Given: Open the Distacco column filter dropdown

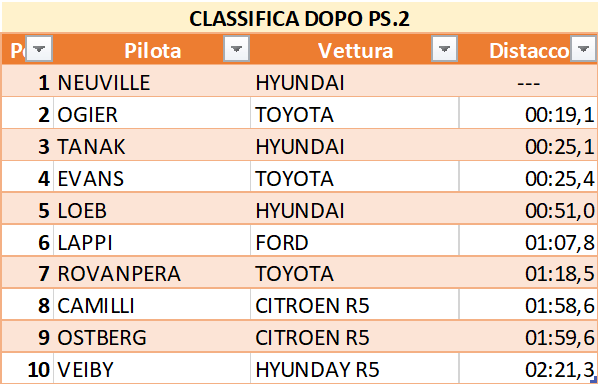Looking at the screenshot, I should pyautogui.click(x=584, y=49).
